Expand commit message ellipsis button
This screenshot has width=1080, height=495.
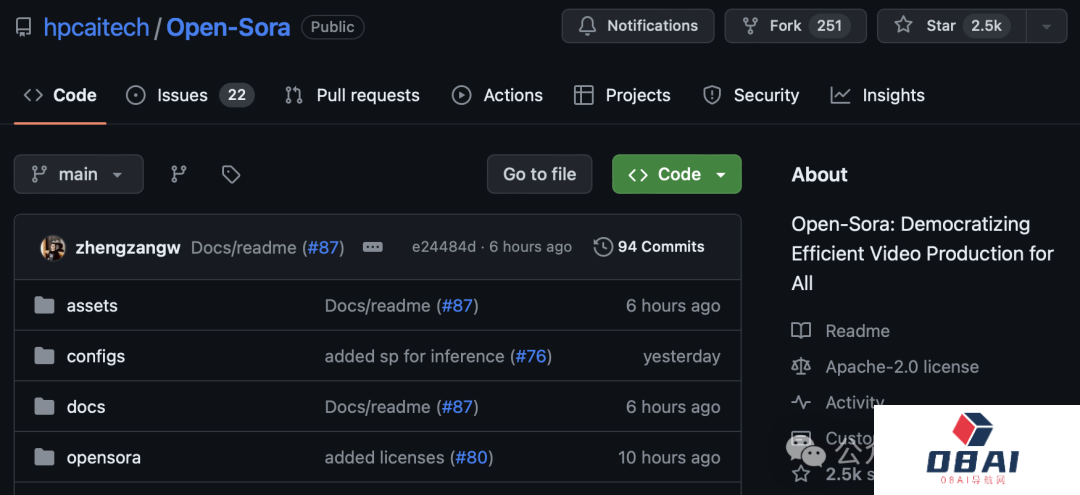click(x=373, y=247)
